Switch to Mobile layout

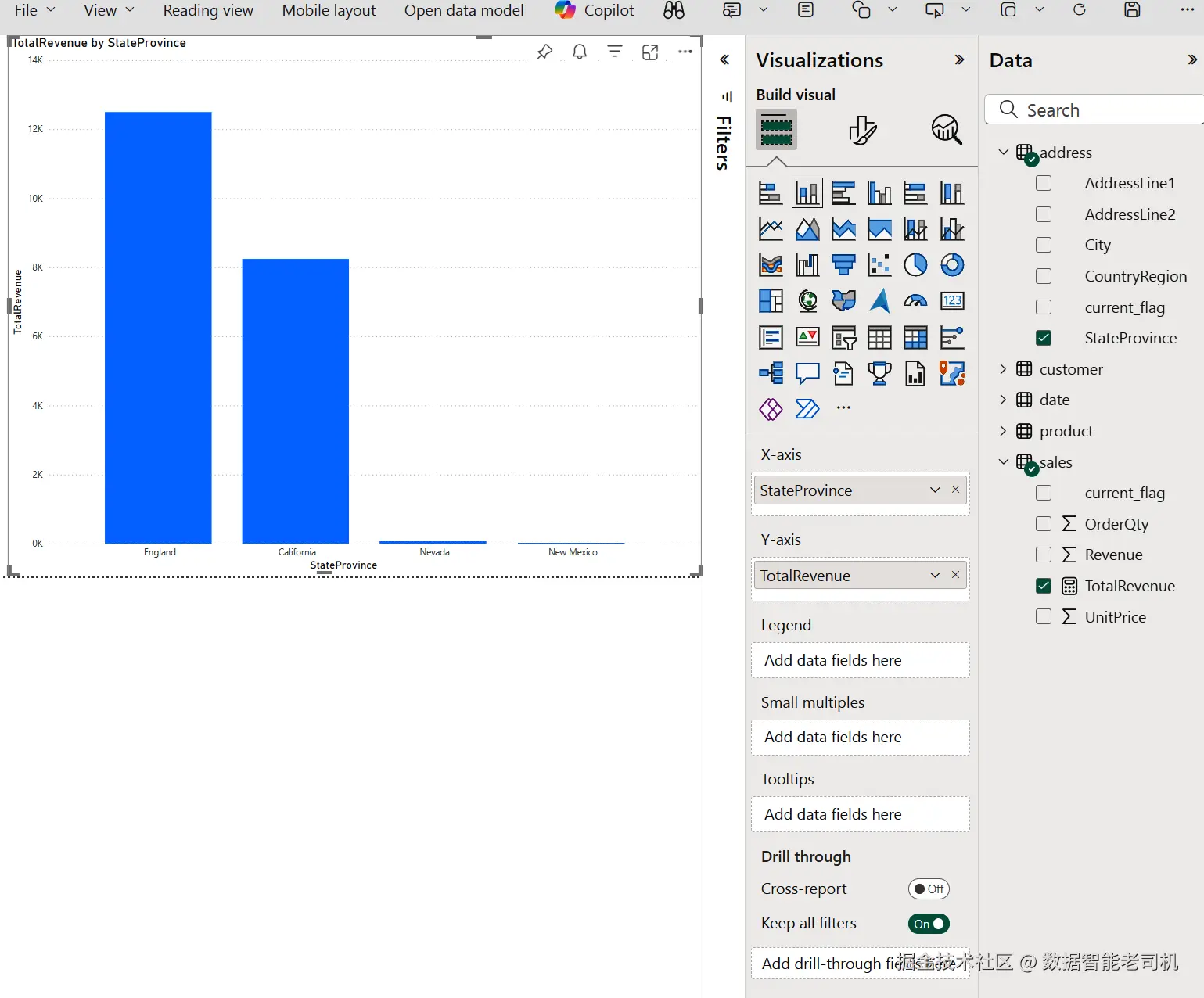click(x=329, y=10)
